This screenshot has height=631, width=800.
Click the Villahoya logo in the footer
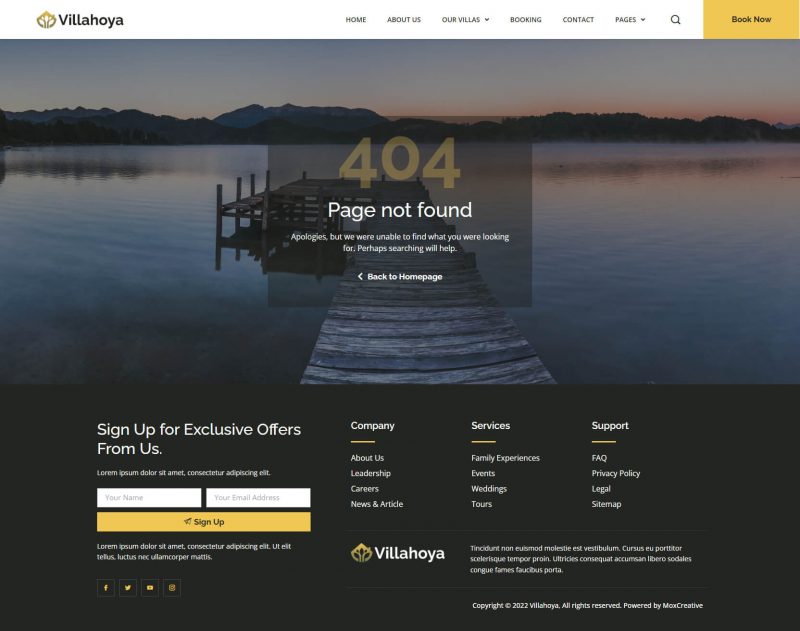pos(397,553)
